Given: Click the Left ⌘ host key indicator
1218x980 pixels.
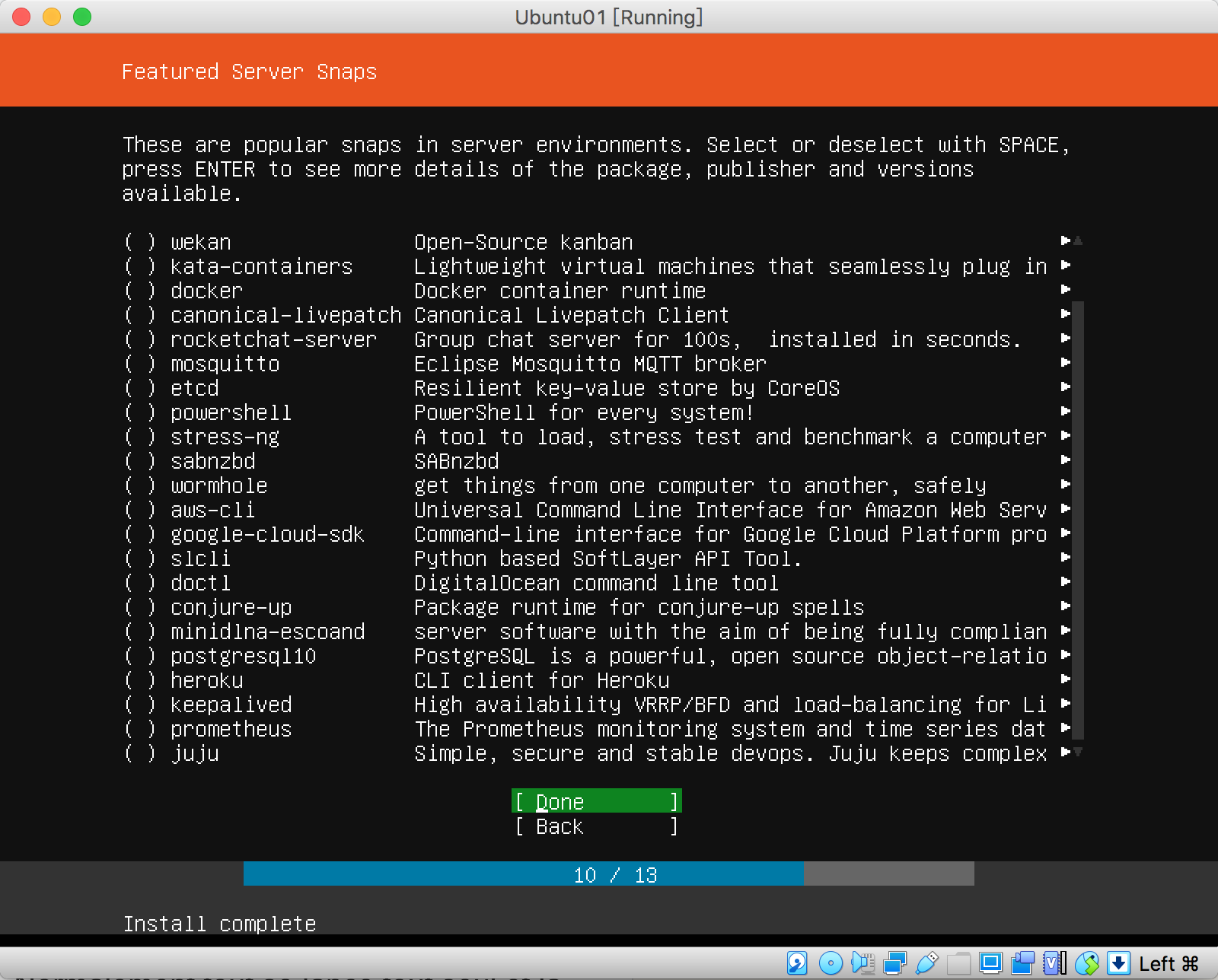Looking at the screenshot, I should (x=1169, y=964).
